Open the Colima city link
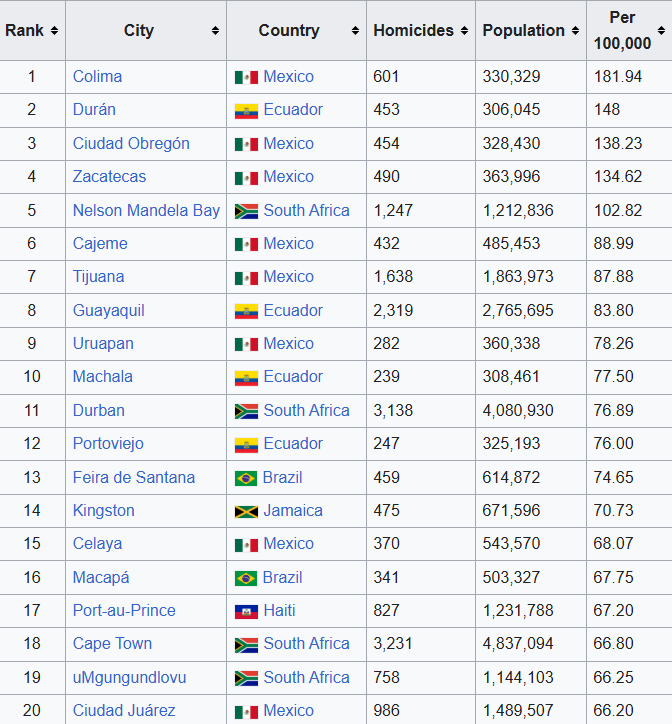 pos(97,76)
